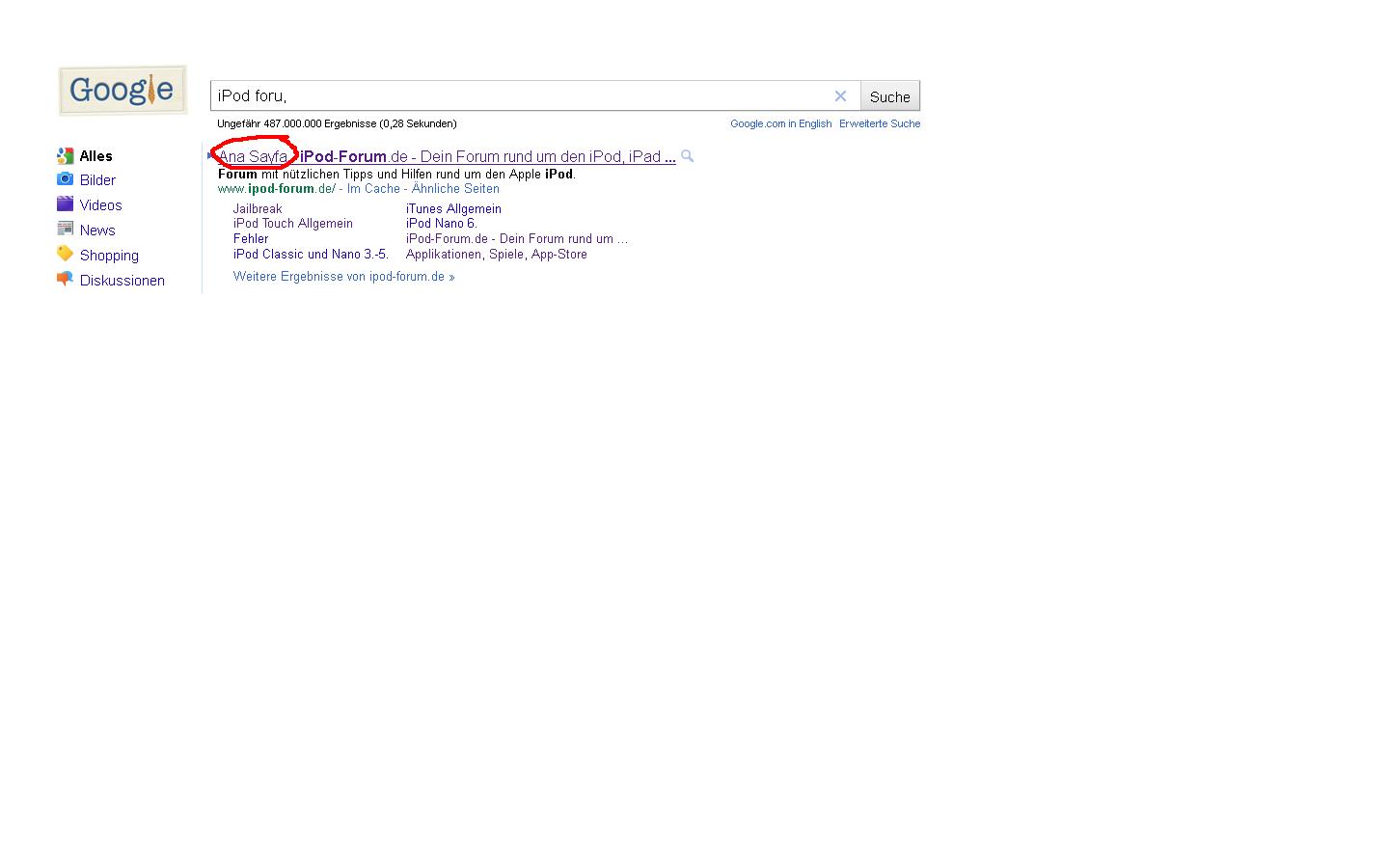
Task: Open the Google.com in English link
Action: [x=780, y=123]
